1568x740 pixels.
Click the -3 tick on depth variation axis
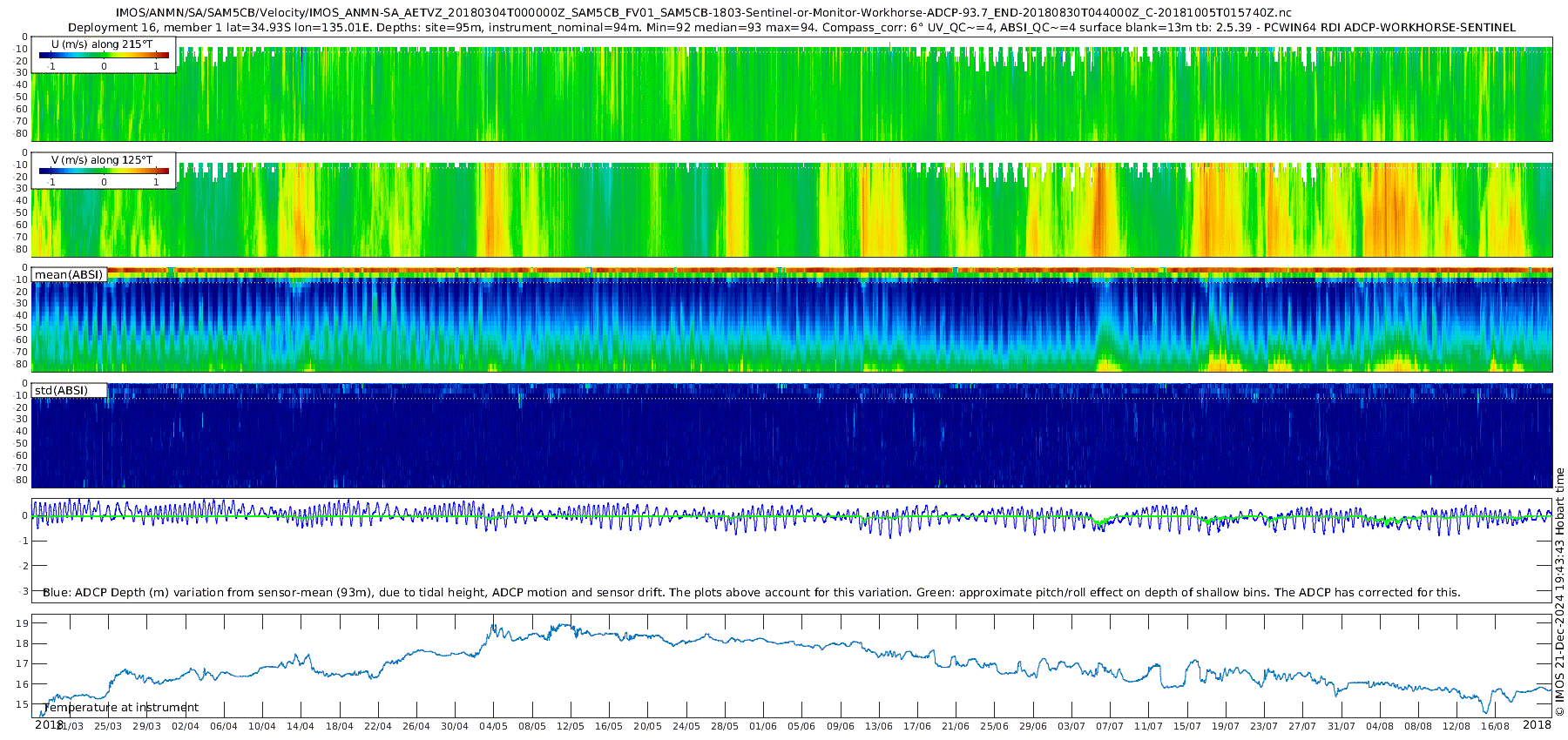pyautogui.click(x=24, y=592)
